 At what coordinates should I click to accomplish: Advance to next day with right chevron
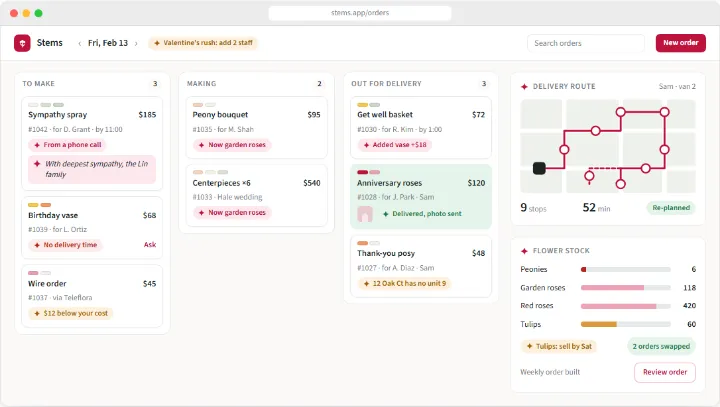point(136,43)
